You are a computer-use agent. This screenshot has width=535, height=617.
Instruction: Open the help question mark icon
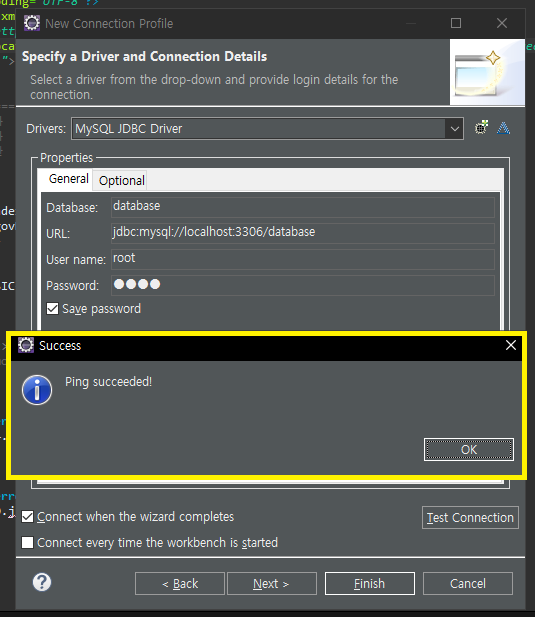point(42,582)
